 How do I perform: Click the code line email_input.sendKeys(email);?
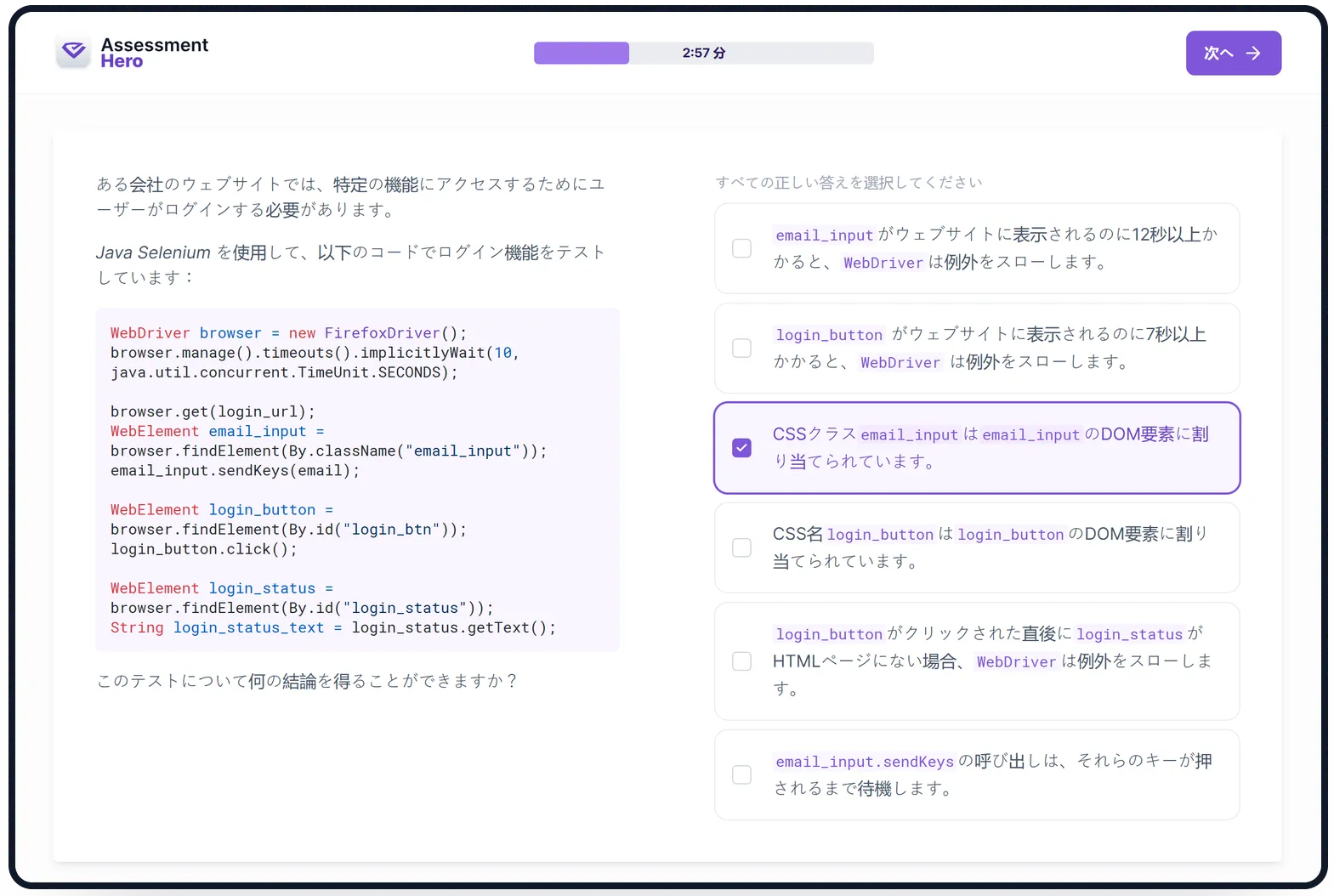pos(235,471)
